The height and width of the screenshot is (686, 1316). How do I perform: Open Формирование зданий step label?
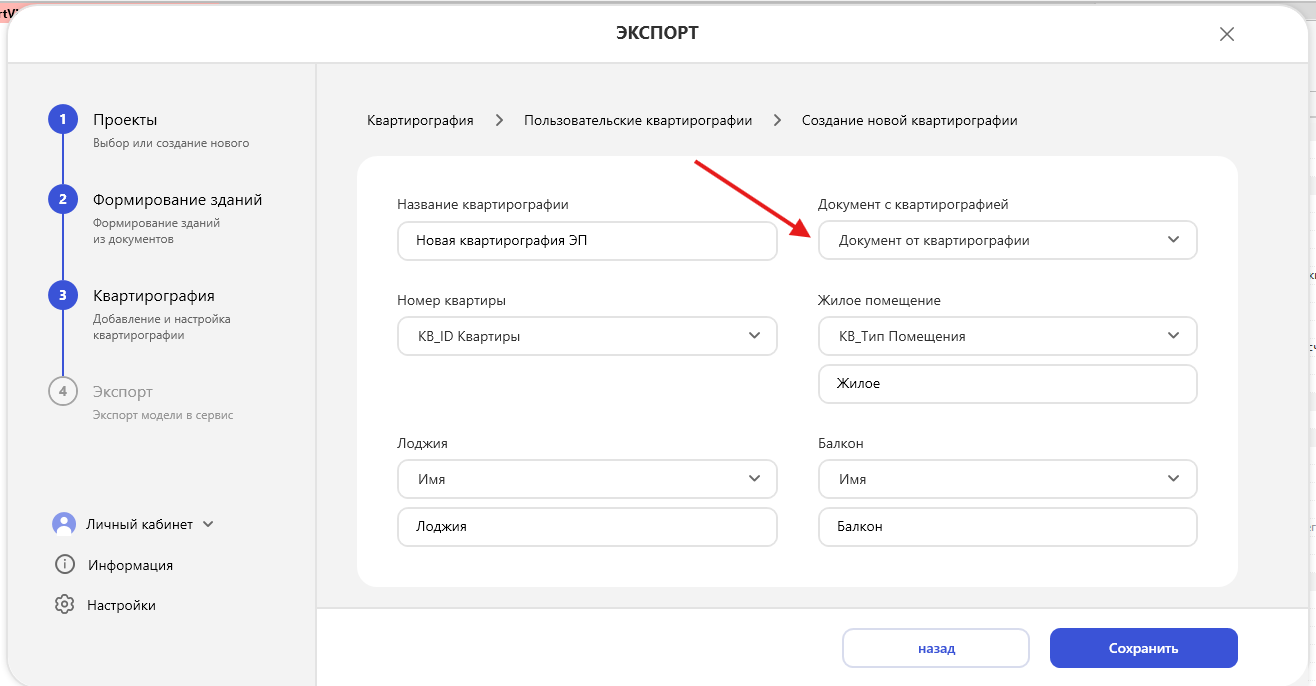click(x=178, y=199)
